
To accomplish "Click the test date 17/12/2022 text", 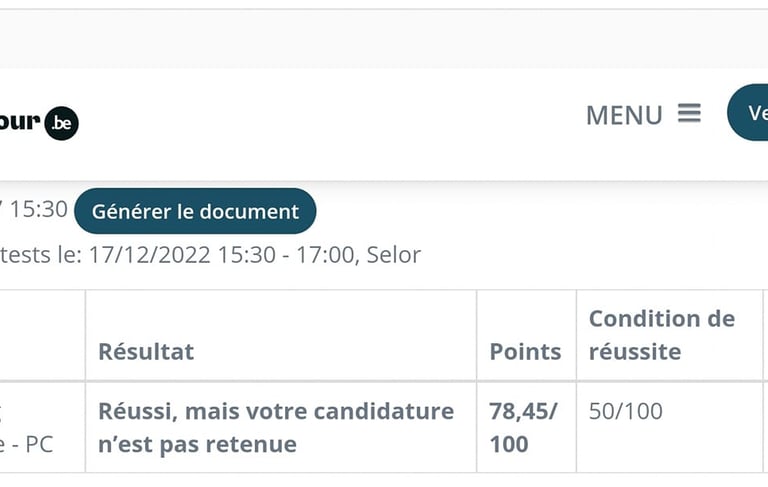I will click(x=149, y=255).
